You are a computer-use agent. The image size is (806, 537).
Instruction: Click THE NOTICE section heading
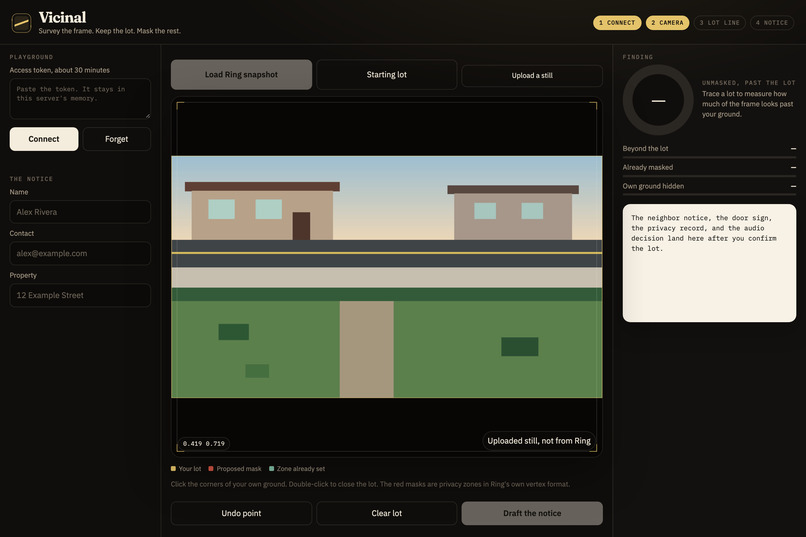coord(31,179)
